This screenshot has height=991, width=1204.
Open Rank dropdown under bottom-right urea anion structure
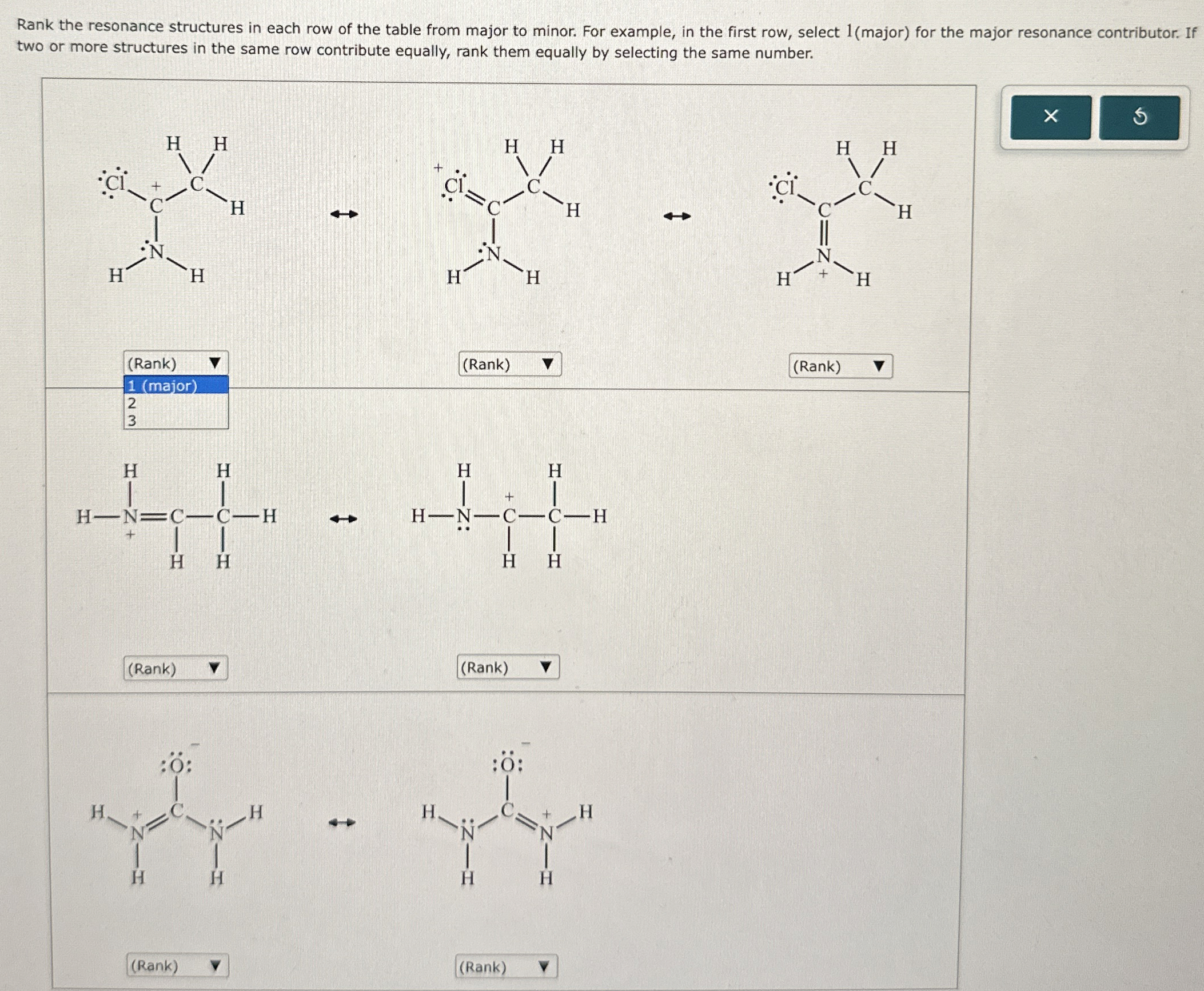coord(506,967)
